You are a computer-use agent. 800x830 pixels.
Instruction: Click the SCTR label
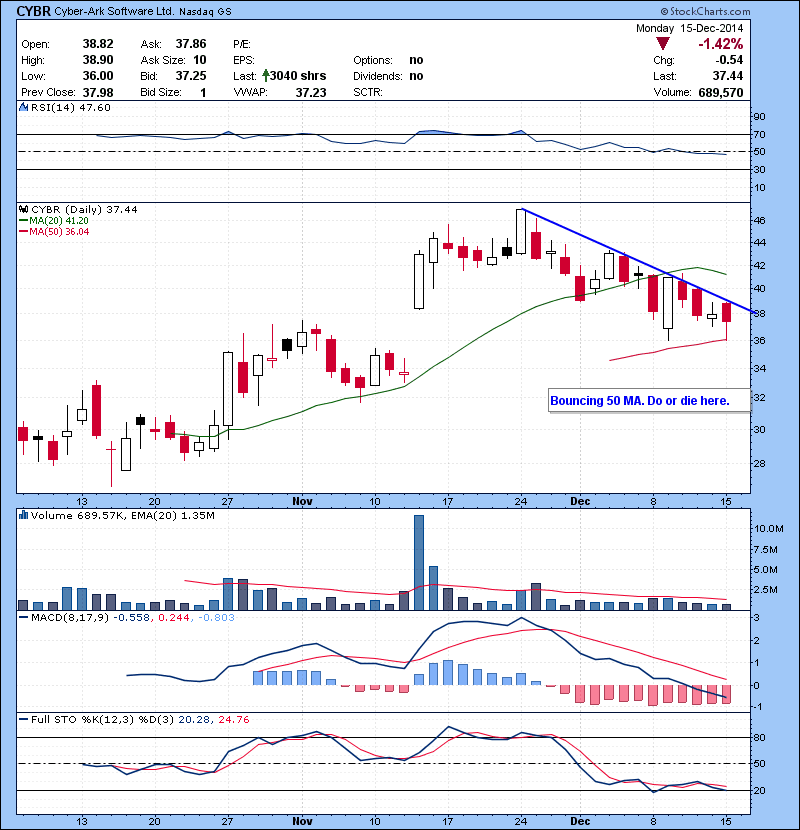point(368,93)
